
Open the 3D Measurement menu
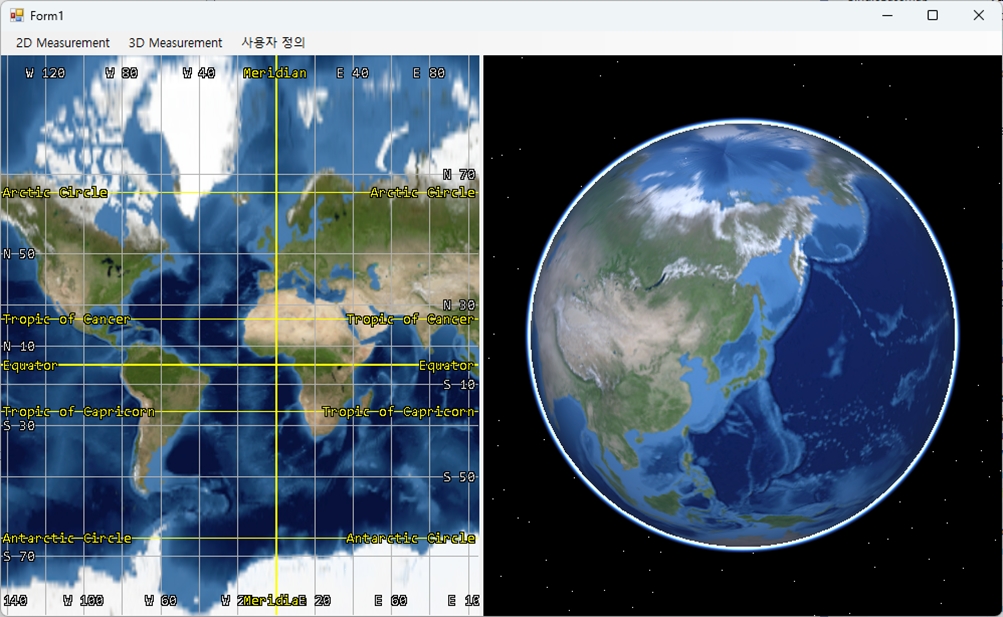(x=175, y=43)
